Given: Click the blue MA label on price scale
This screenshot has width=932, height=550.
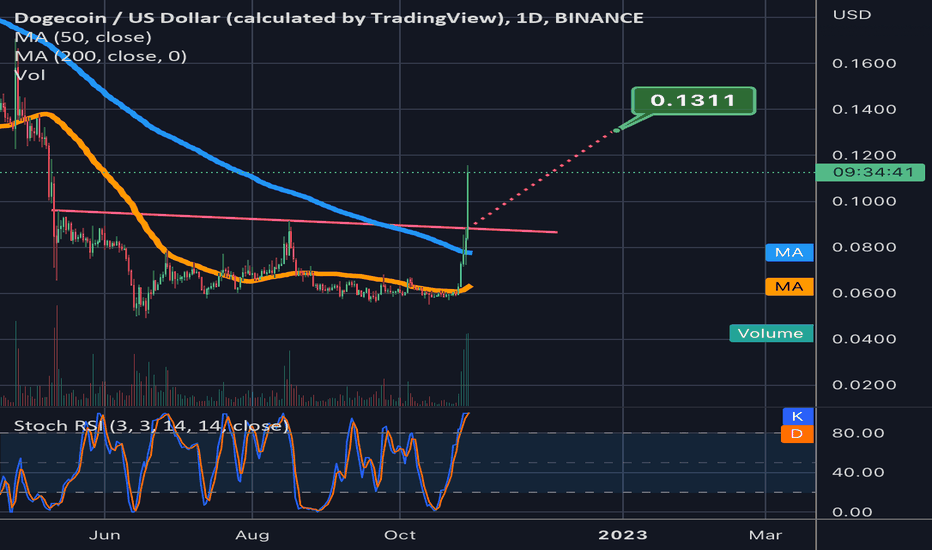Looking at the screenshot, I should pyautogui.click(x=789, y=252).
